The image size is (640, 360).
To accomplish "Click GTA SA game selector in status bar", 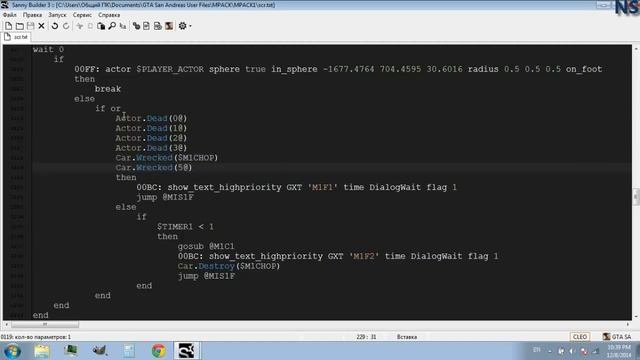I will [x=617, y=337].
